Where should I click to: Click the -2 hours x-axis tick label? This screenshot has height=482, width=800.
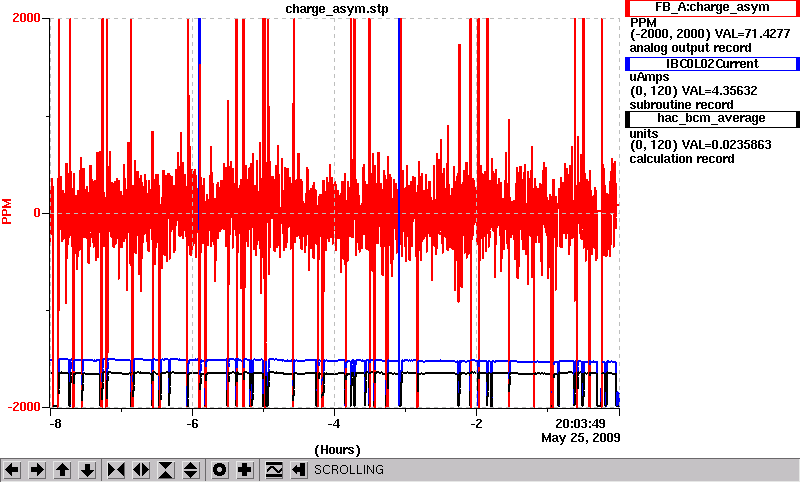coord(476,424)
